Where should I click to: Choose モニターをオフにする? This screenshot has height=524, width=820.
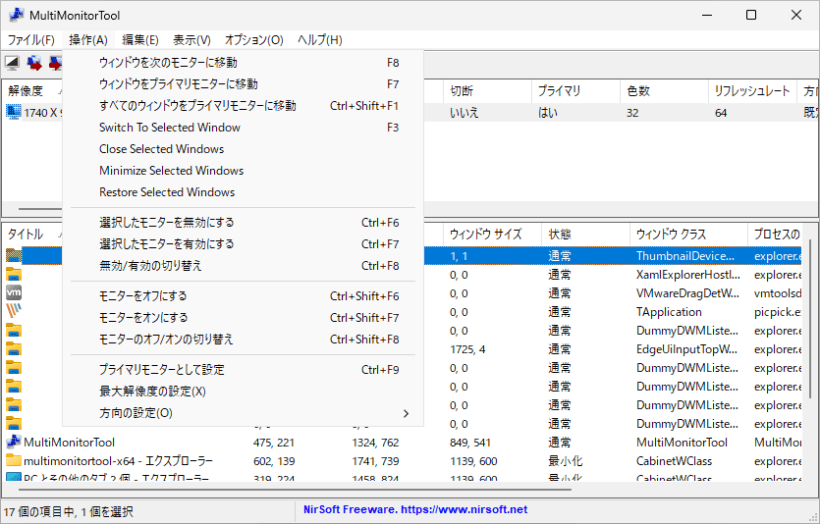click(x=243, y=296)
